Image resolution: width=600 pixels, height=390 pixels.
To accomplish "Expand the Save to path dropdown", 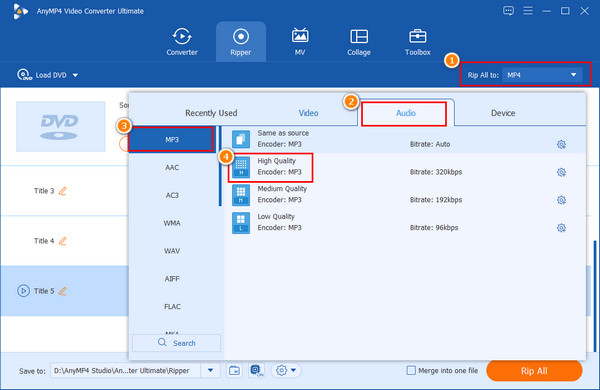I will click(x=210, y=370).
